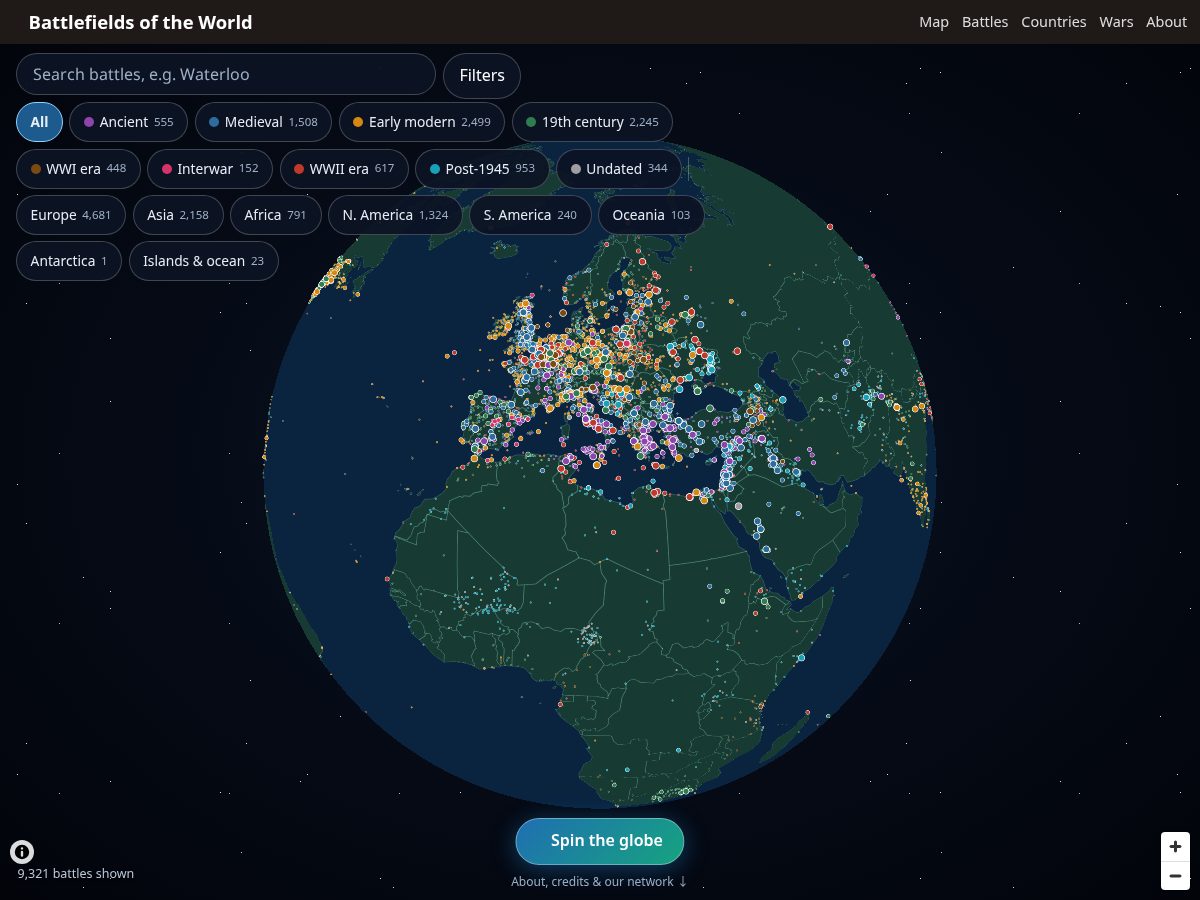Toggle the All filter chip
Image resolution: width=1200 pixels, height=900 pixels.
[x=39, y=122]
